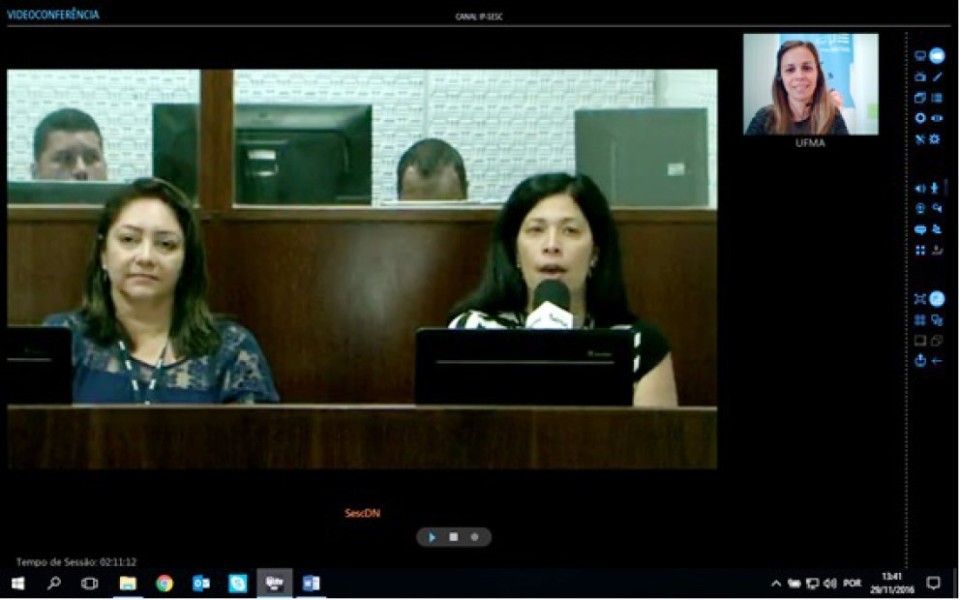
Task: Click the participant icon beside chat bubble
Action: (937, 230)
